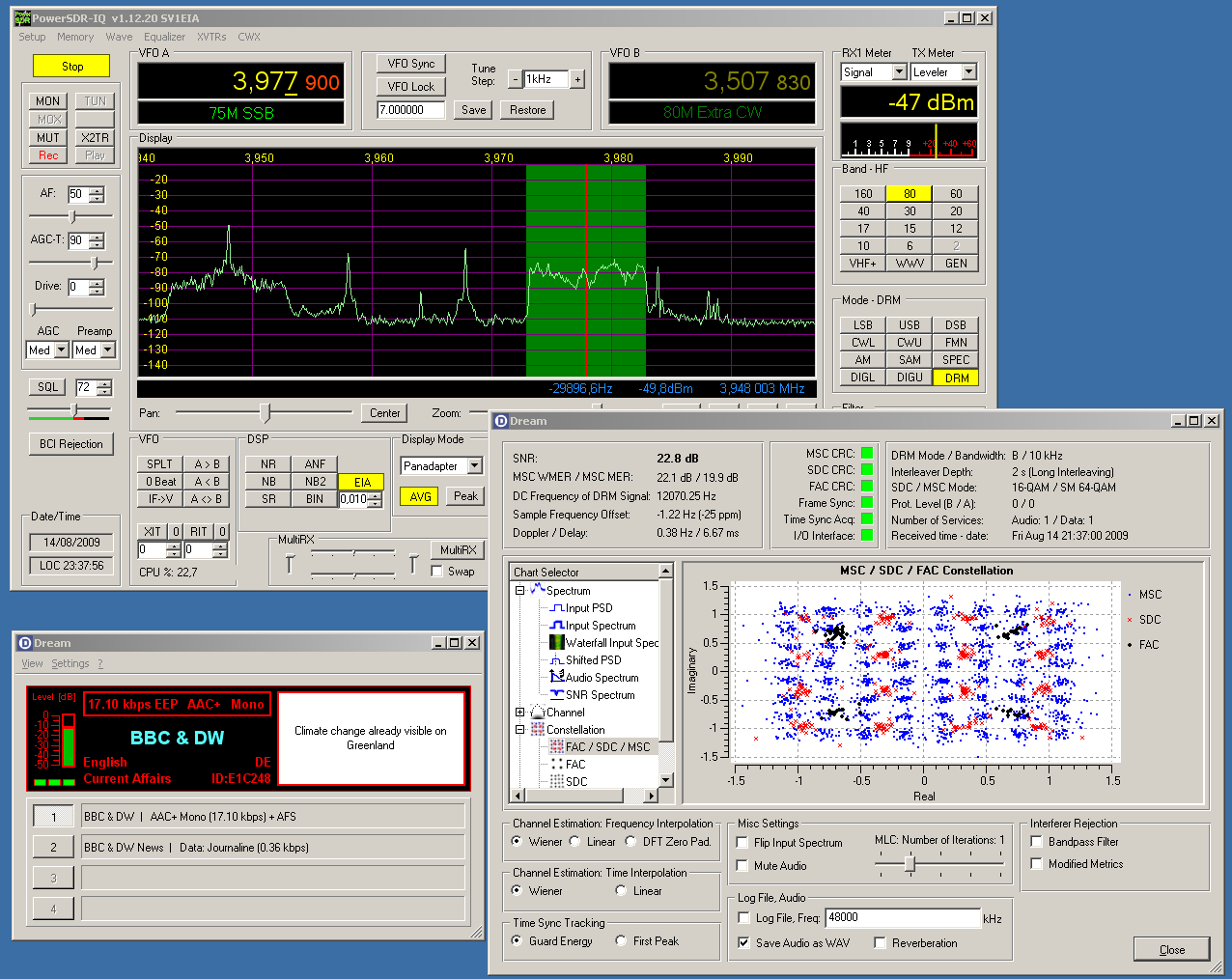Uncheck Save Audio as WAV
This screenshot has height=979, width=1232.
743,943
